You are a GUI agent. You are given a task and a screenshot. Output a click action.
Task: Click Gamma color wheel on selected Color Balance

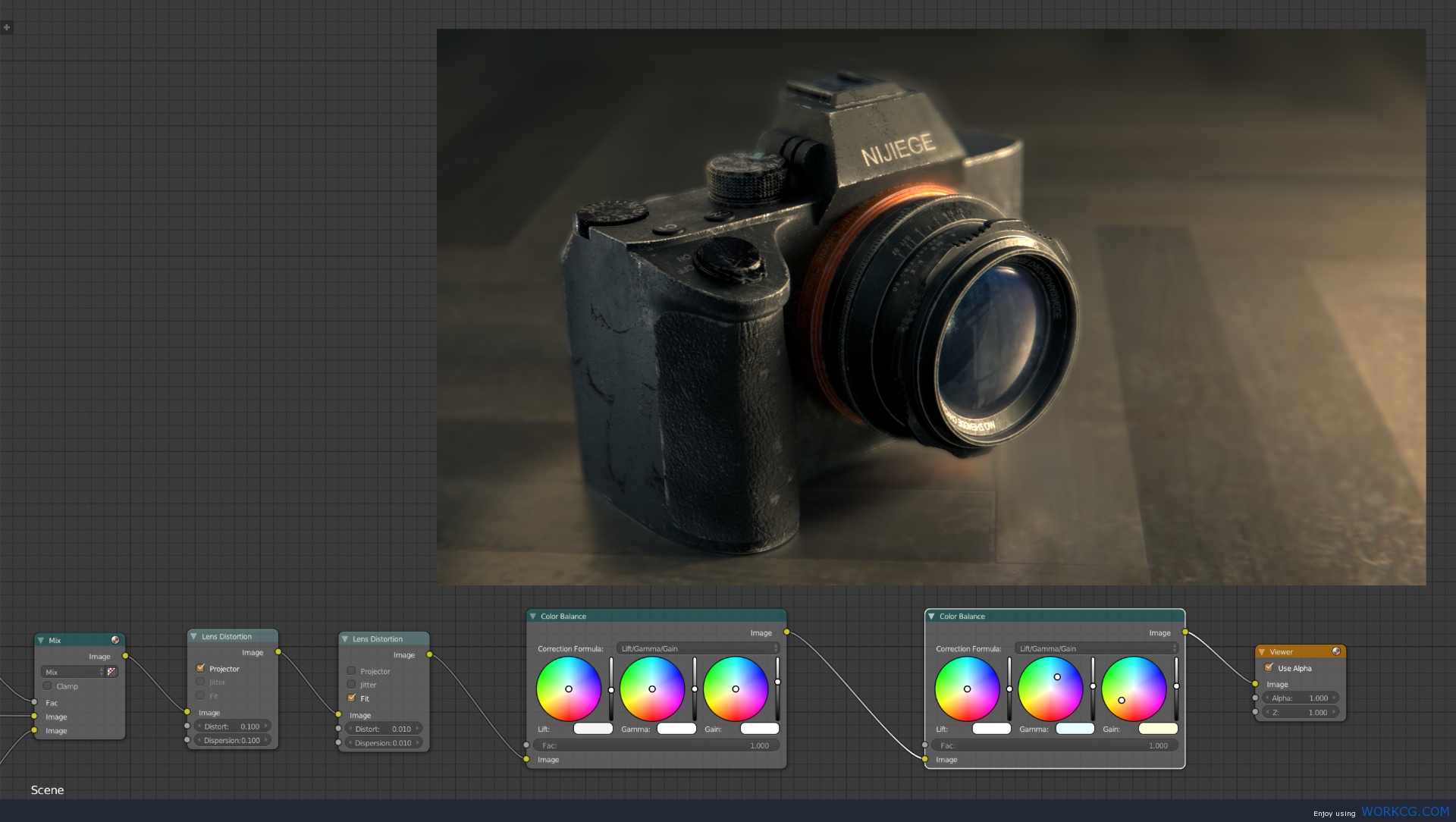pos(1050,689)
